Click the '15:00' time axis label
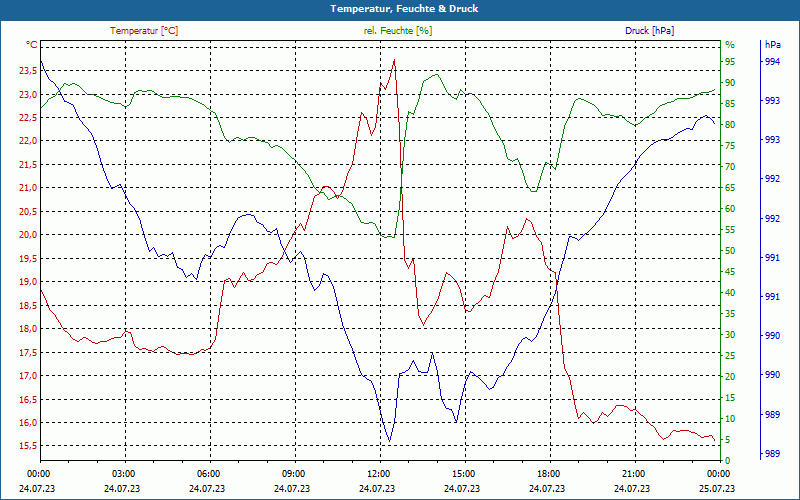The height and width of the screenshot is (500, 800). coord(462,474)
